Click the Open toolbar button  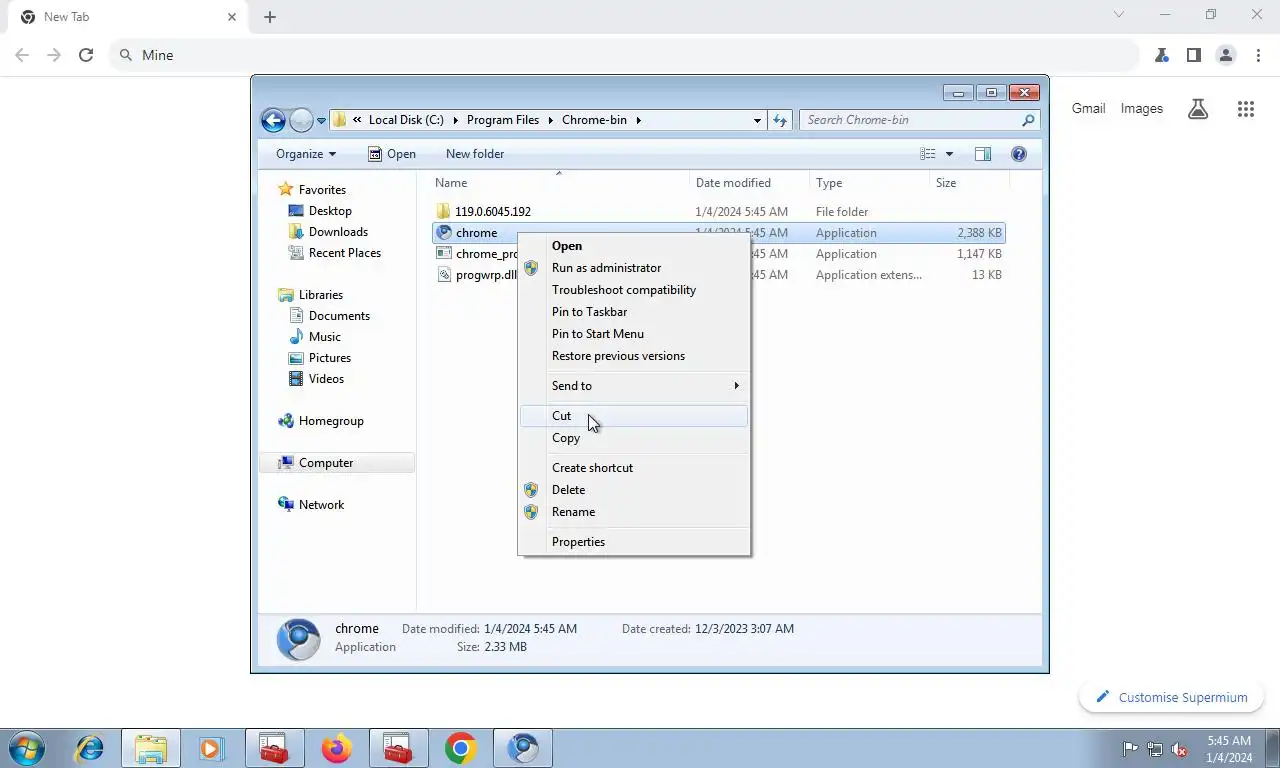point(391,154)
